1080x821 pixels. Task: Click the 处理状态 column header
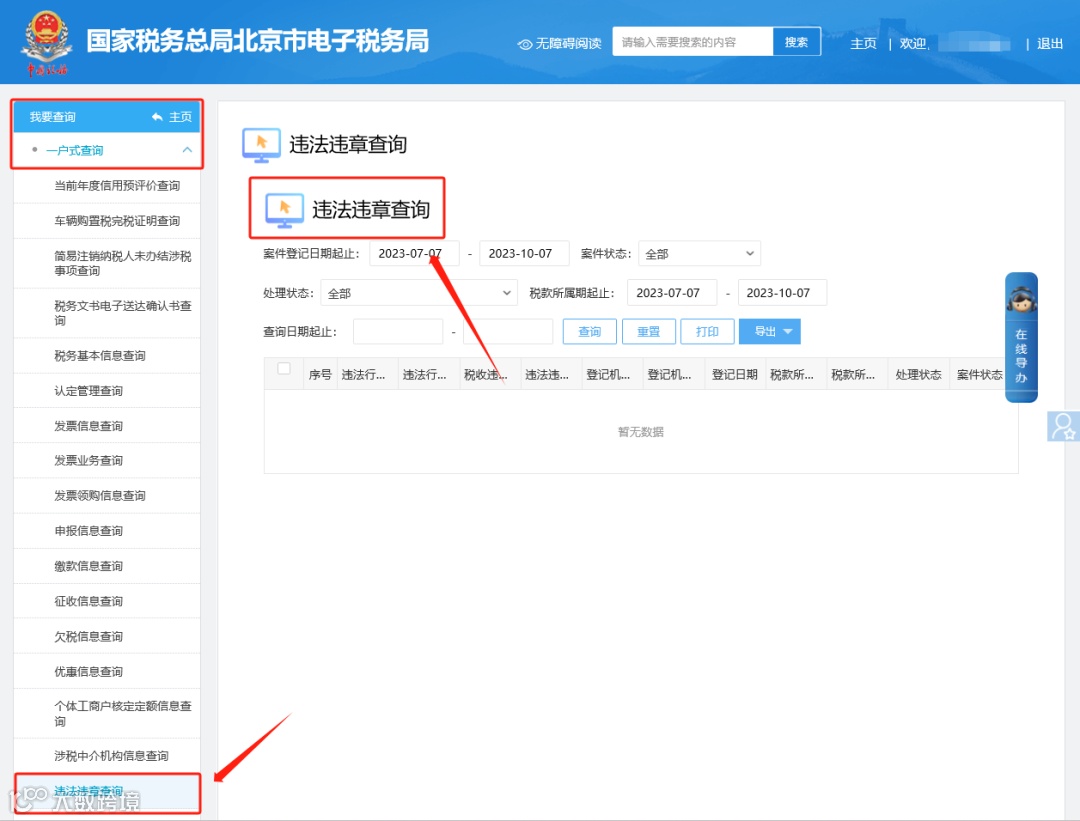(918, 375)
